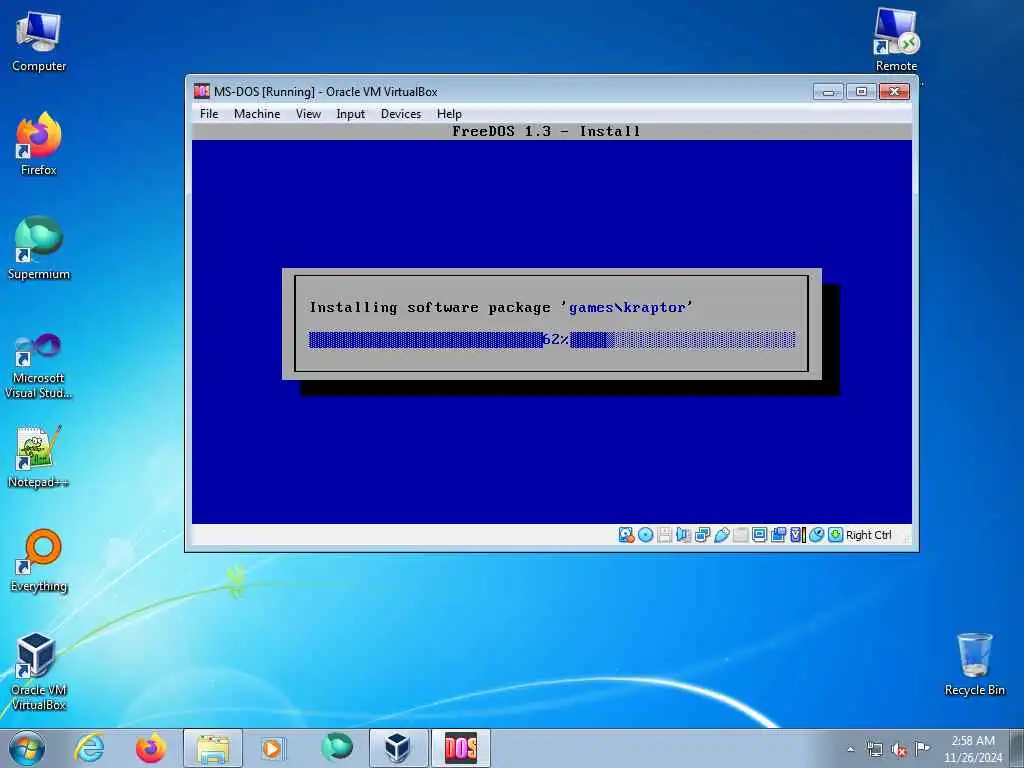Click the VirtualBox window title bar icon
Screen dimensions: 1024x768
coord(202,91)
